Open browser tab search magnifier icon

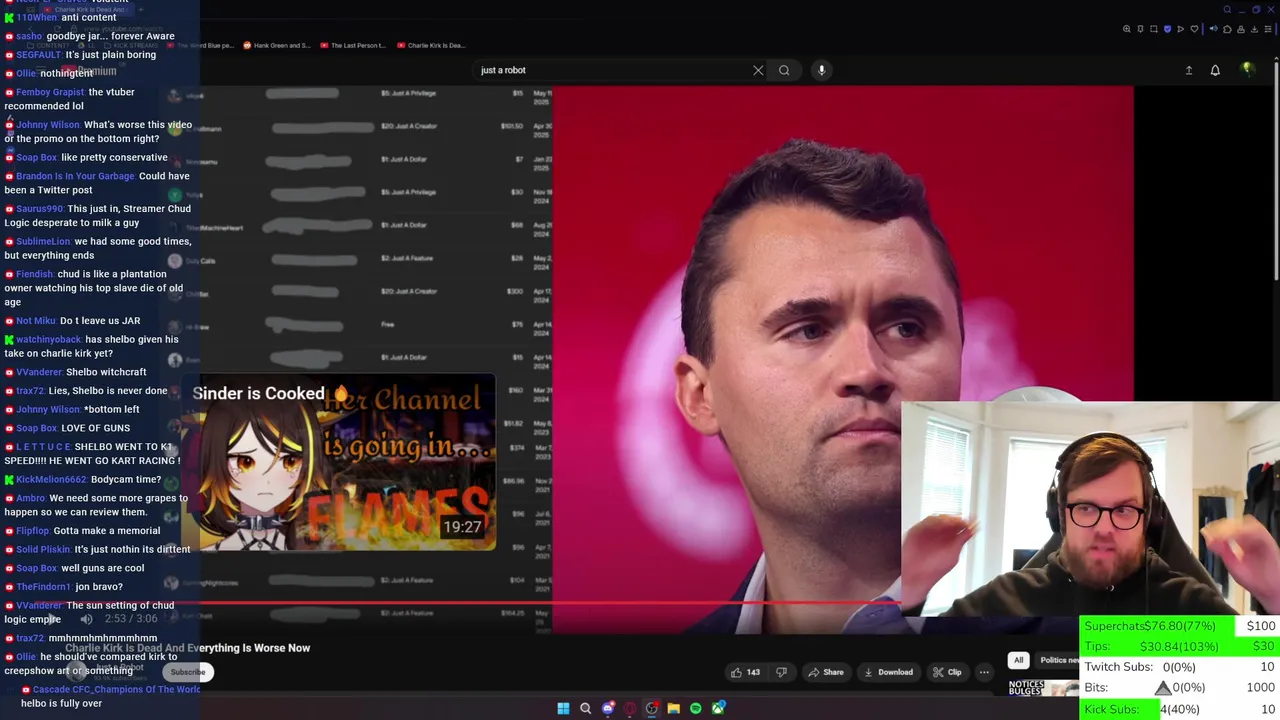pos(1227,9)
